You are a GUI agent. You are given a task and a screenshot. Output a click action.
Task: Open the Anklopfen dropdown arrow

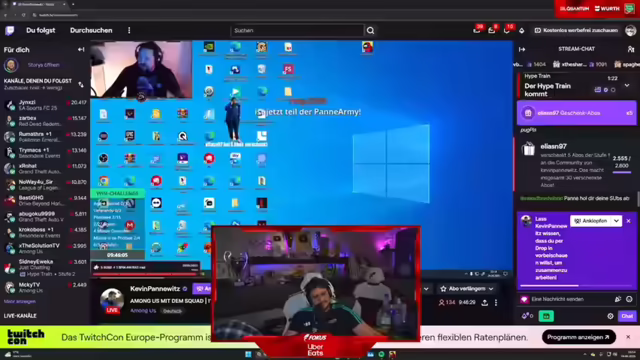pyautogui.click(x=616, y=221)
